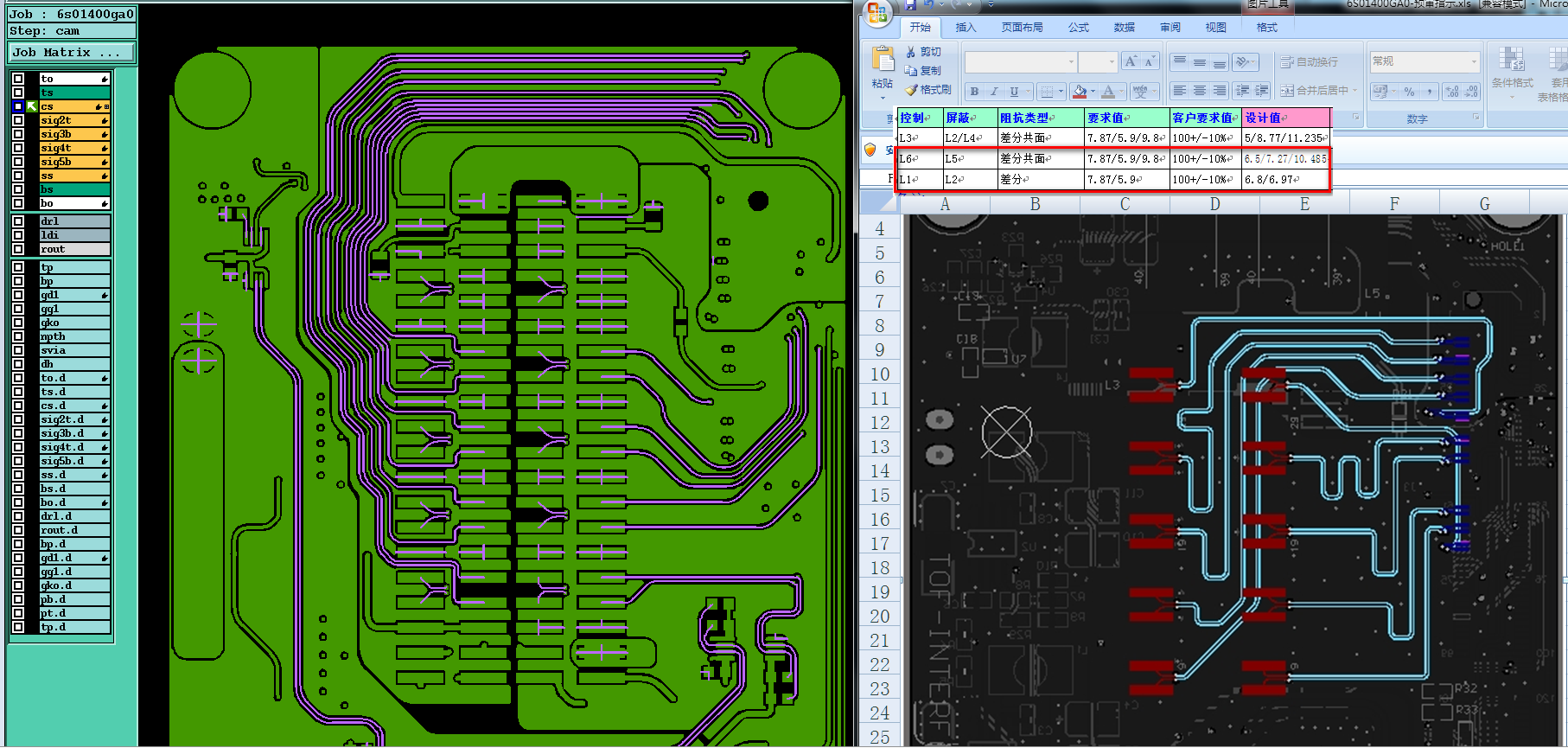Click the security warning shield icon

click(x=870, y=150)
